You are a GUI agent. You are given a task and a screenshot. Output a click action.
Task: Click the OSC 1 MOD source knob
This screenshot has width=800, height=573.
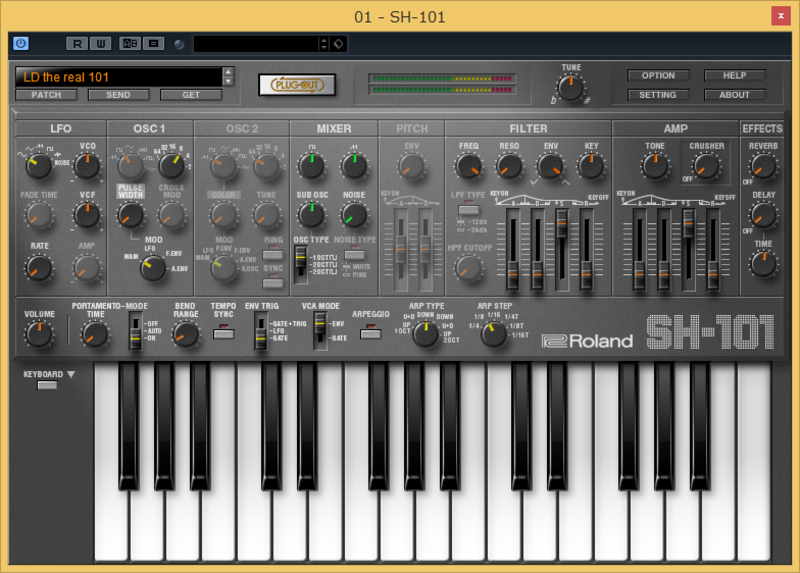coord(153,268)
